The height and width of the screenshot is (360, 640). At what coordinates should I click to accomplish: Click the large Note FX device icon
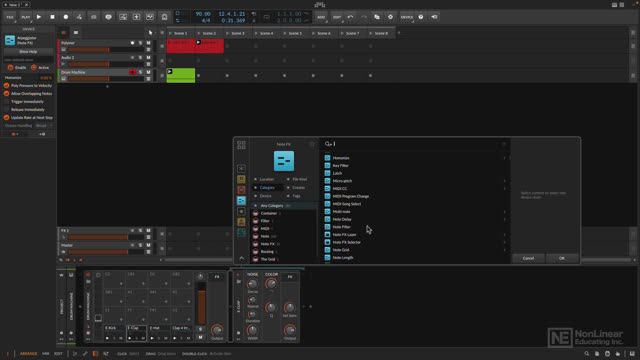pyautogui.click(x=284, y=161)
